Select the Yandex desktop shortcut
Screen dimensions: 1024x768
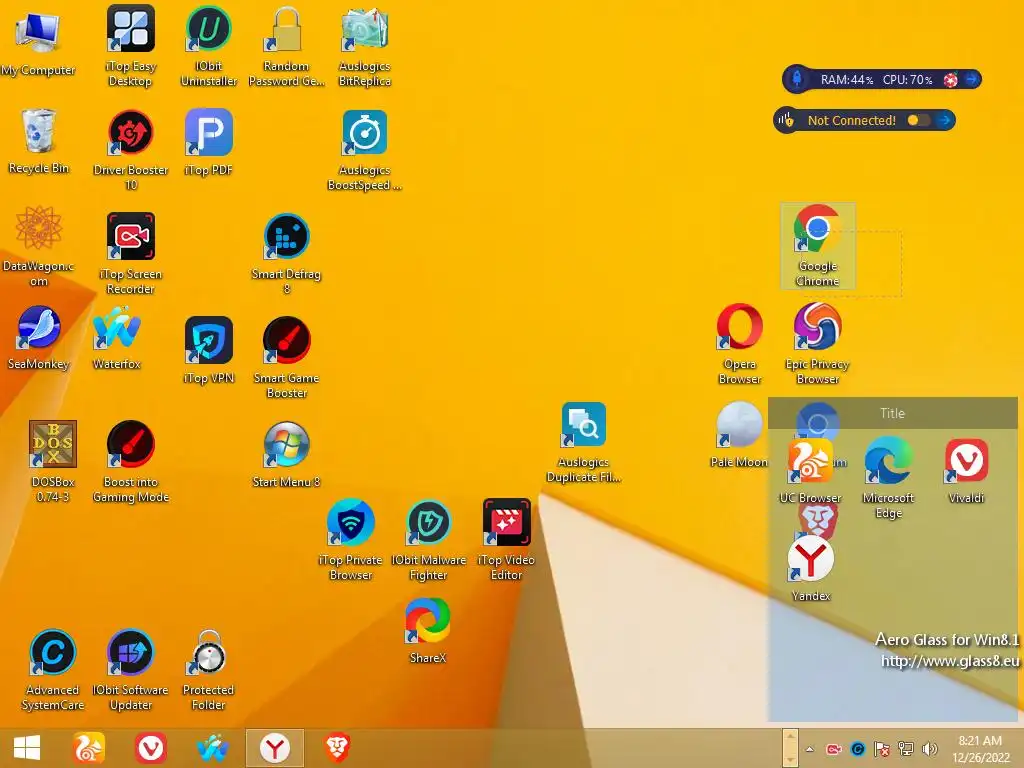point(810,569)
